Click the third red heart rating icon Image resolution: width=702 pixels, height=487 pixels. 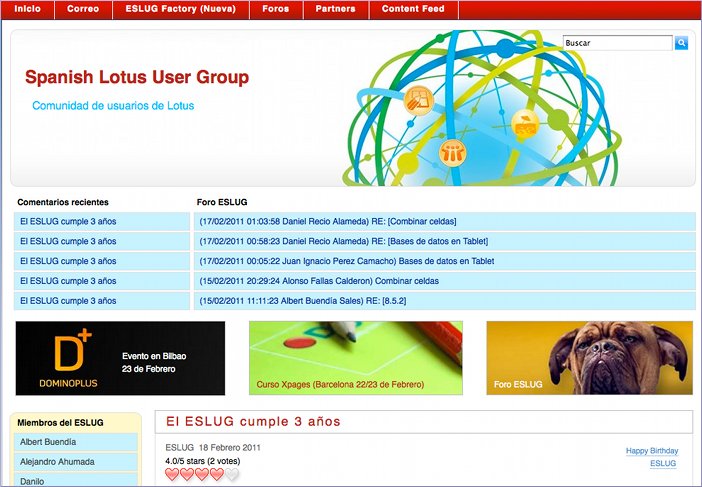tap(202, 474)
